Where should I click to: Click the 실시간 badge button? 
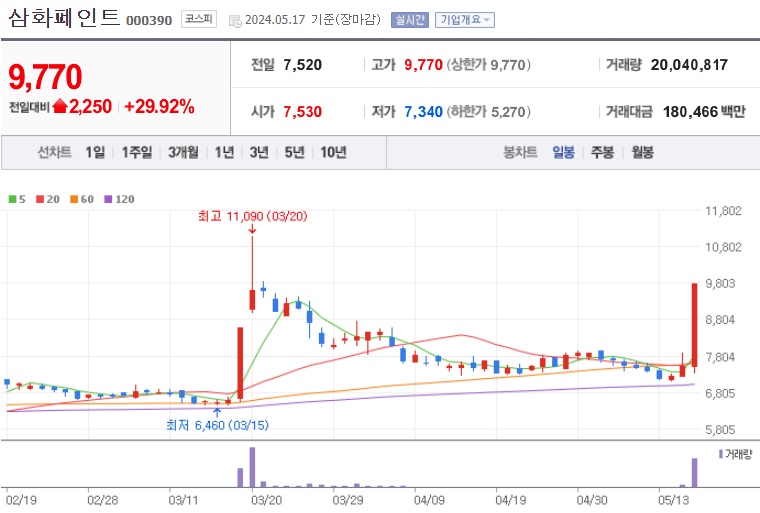(410, 20)
